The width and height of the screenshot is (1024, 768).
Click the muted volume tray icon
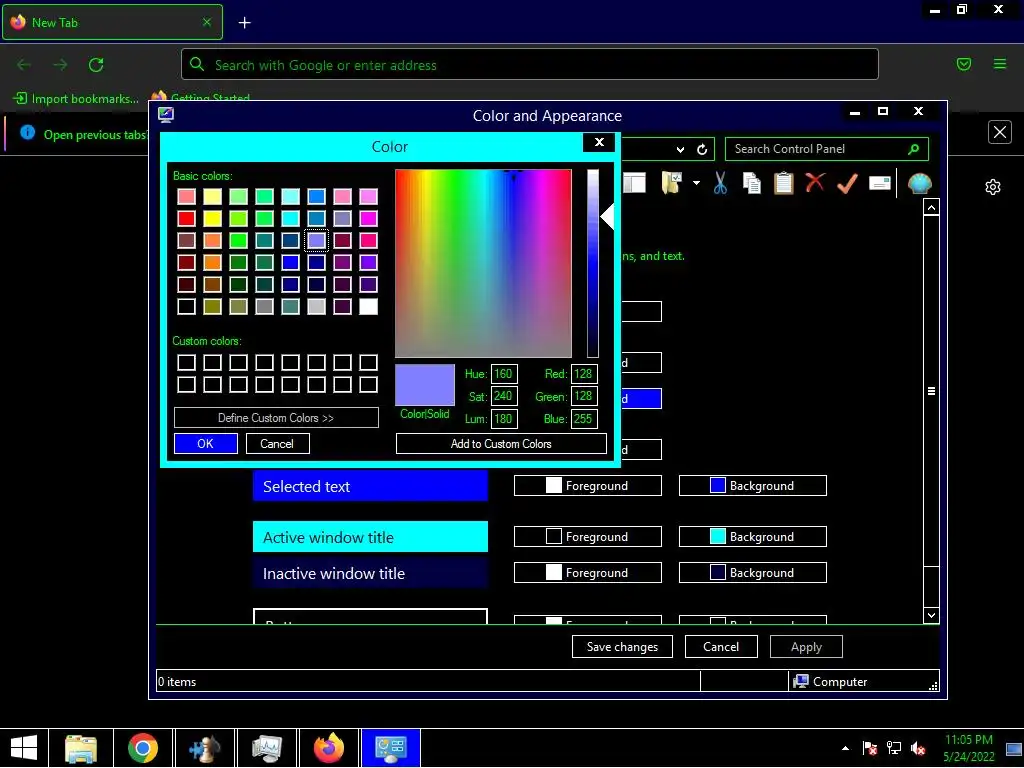918,748
